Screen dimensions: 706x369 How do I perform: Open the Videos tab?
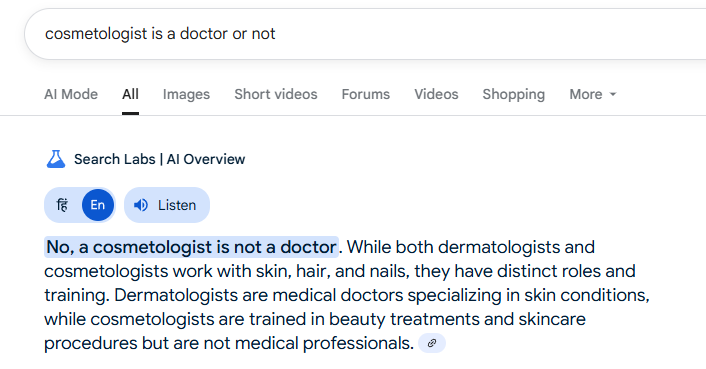pos(436,94)
